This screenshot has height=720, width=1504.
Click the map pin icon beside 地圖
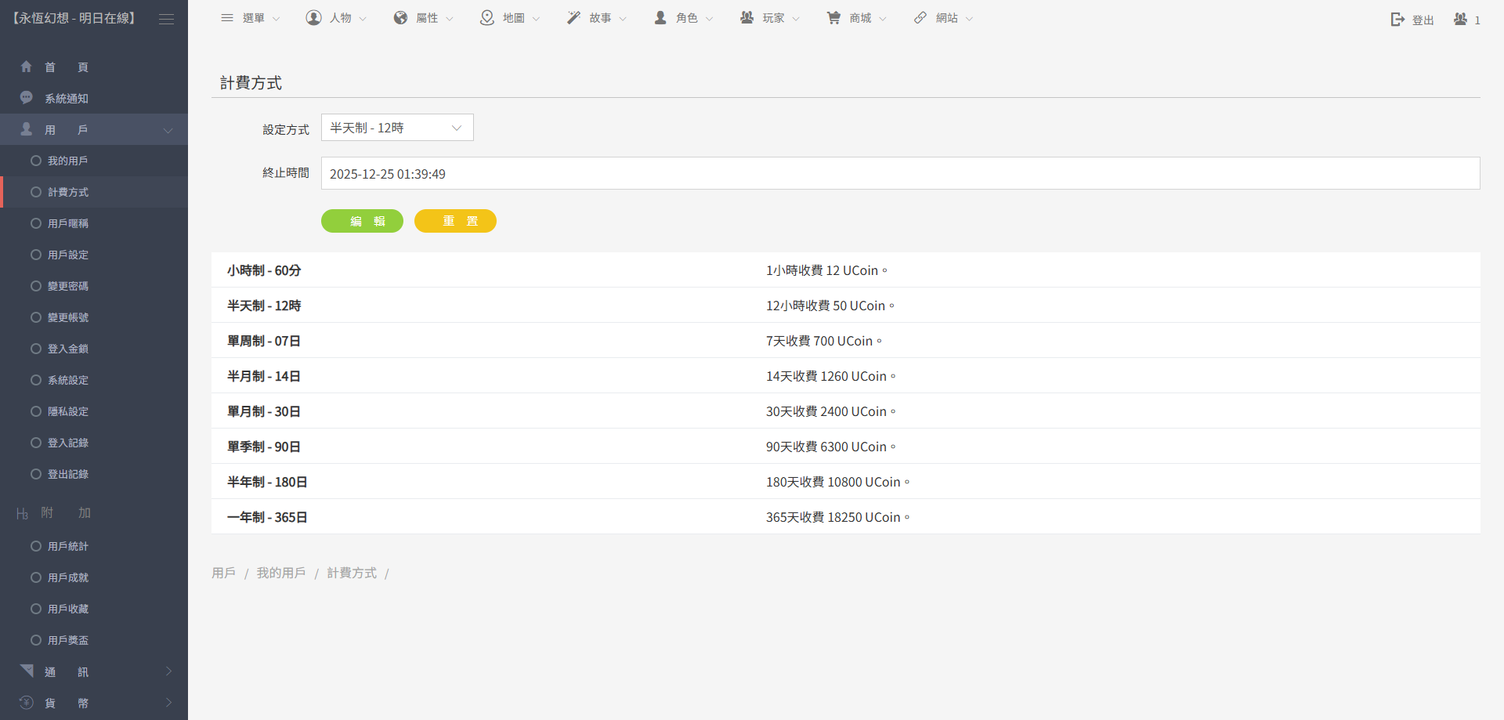(487, 18)
